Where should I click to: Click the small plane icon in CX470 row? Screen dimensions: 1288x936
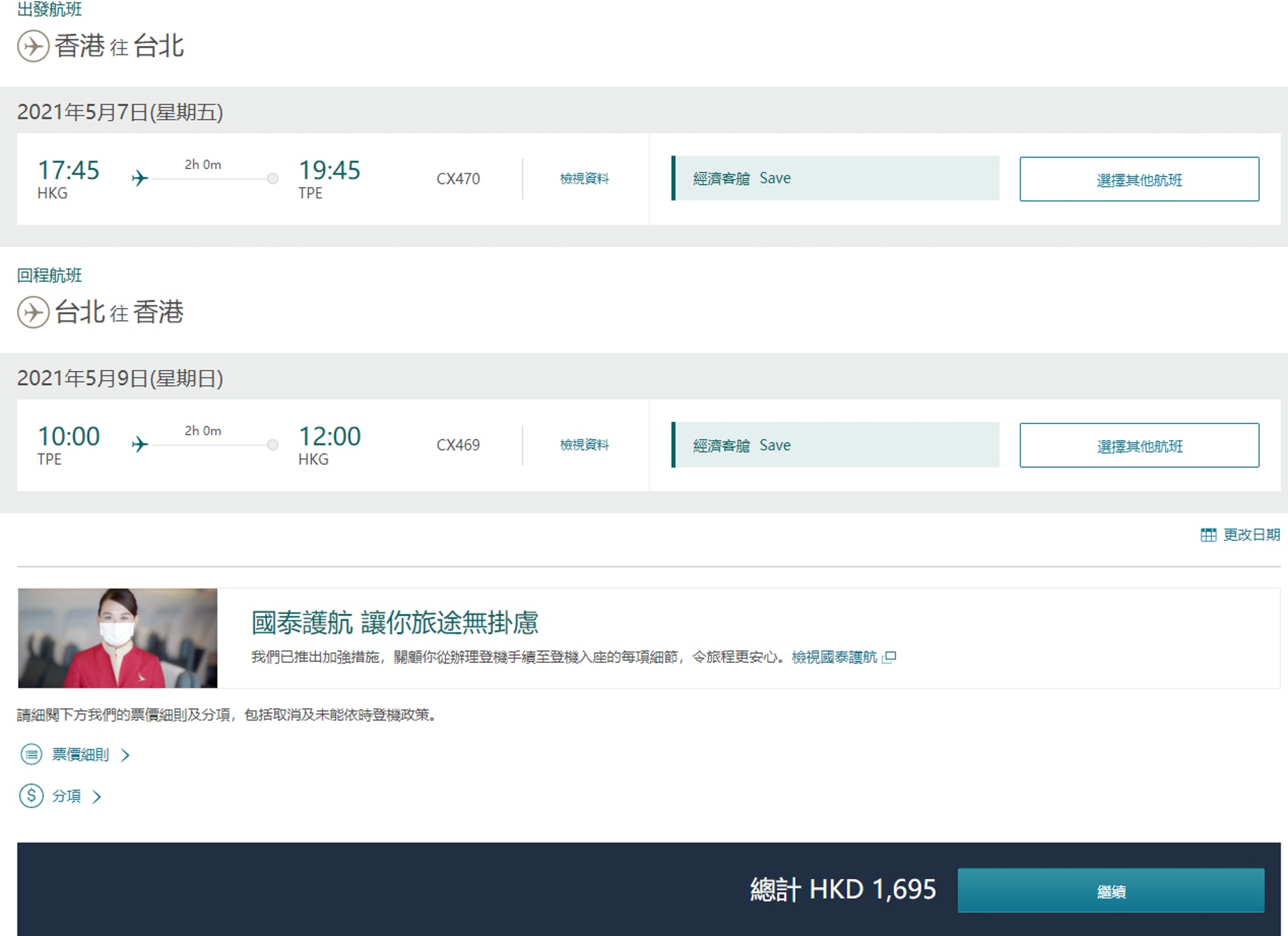coord(140,178)
